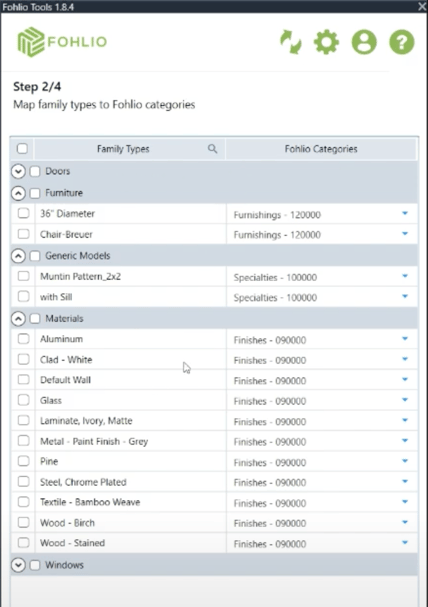The width and height of the screenshot is (428, 607).
Task: Open category dropdown for Glass
Action: tap(405, 400)
